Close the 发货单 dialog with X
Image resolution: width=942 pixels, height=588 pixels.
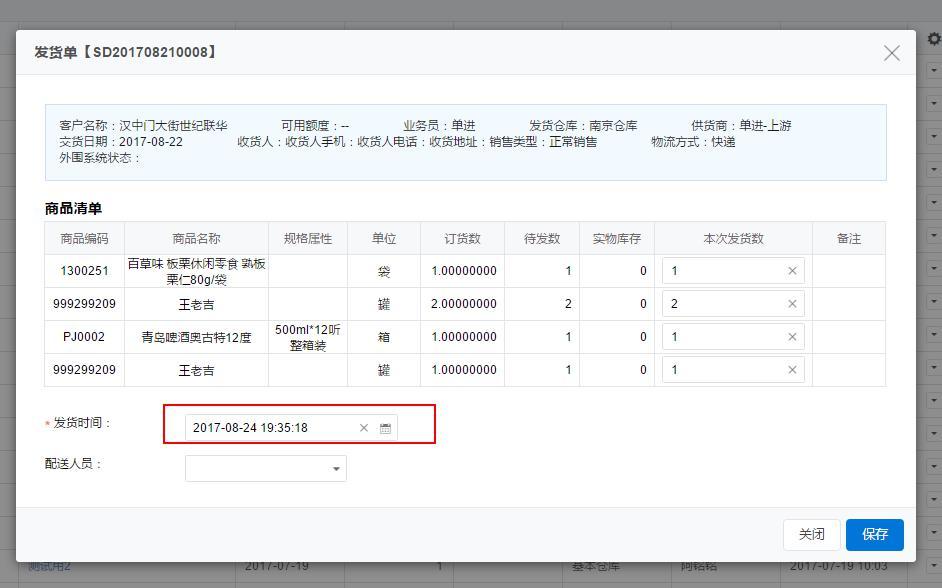(891, 53)
